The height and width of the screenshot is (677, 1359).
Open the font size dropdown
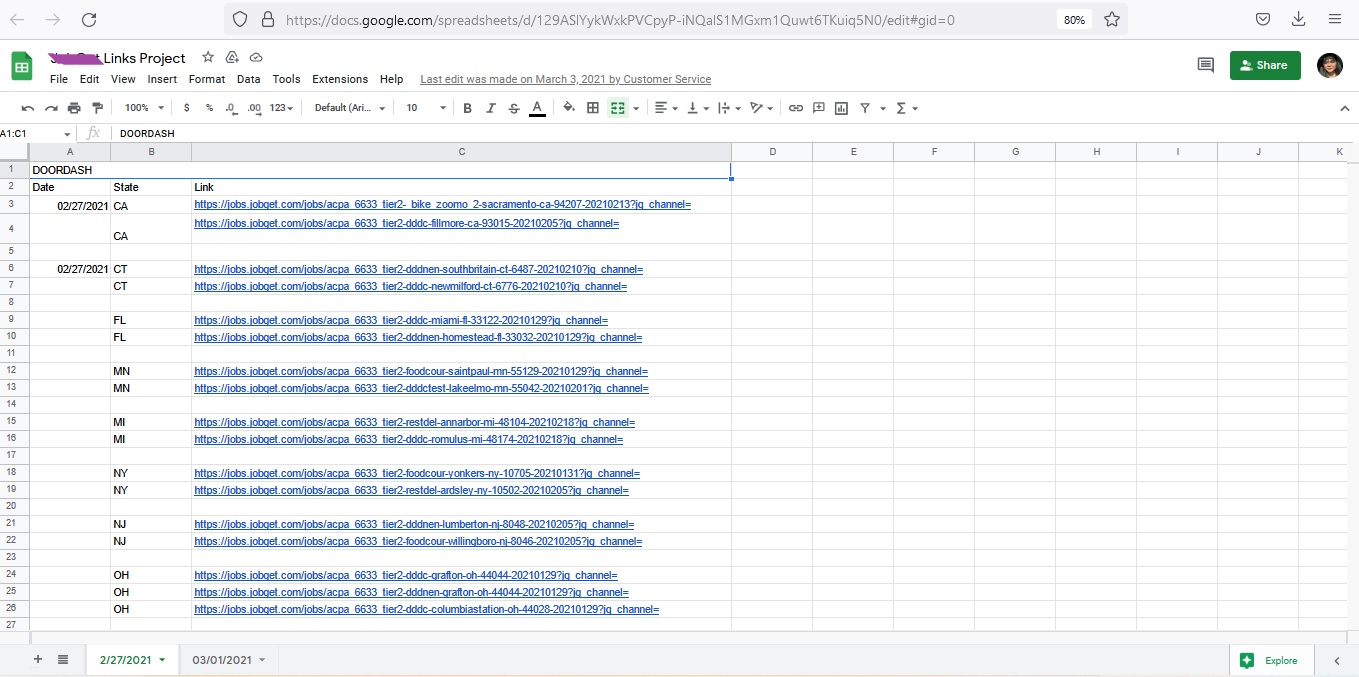tap(425, 108)
